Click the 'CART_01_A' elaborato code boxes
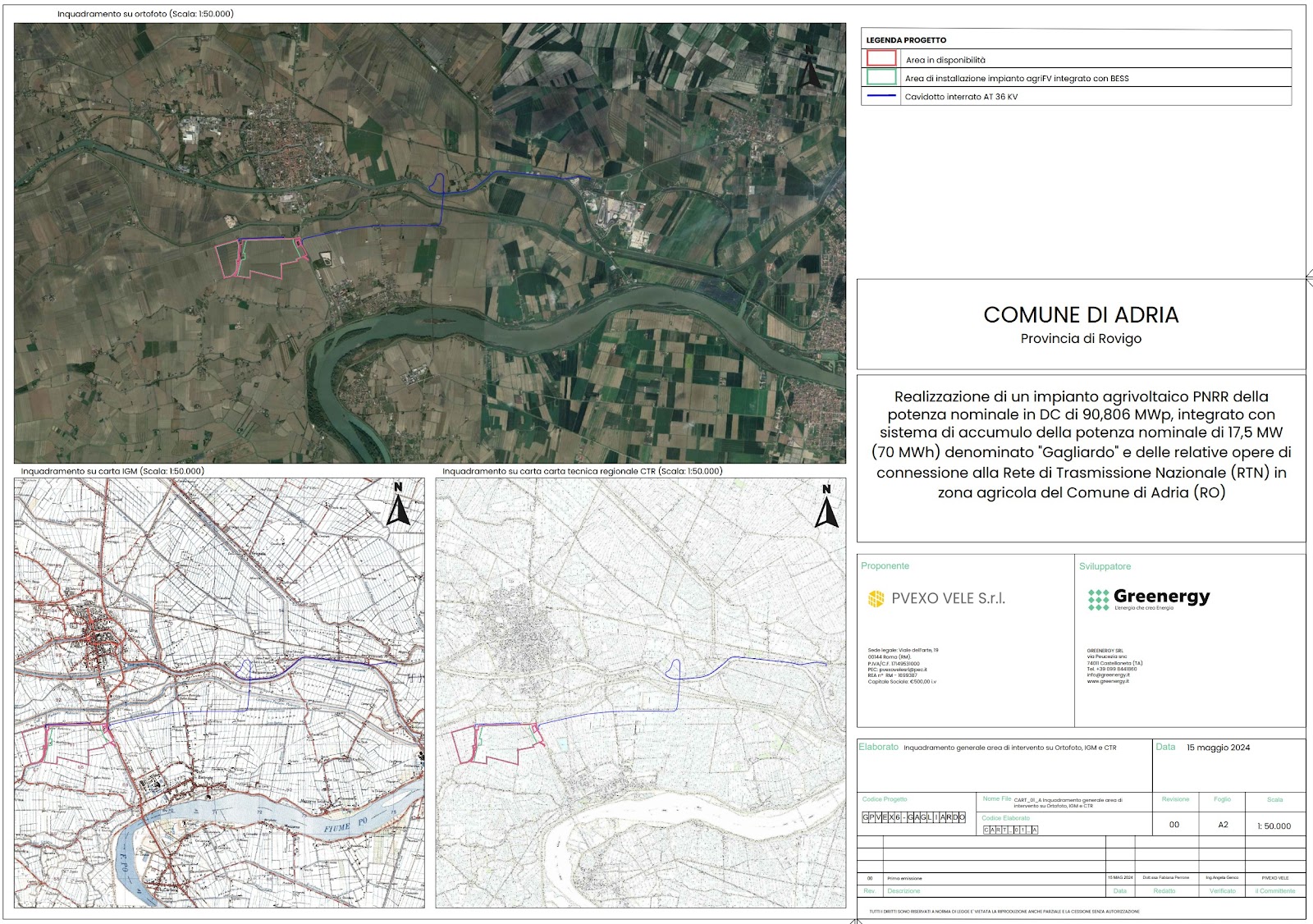The width and height of the screenshot is (1313, 924). pyautogui.click(x=1011, y=830)
